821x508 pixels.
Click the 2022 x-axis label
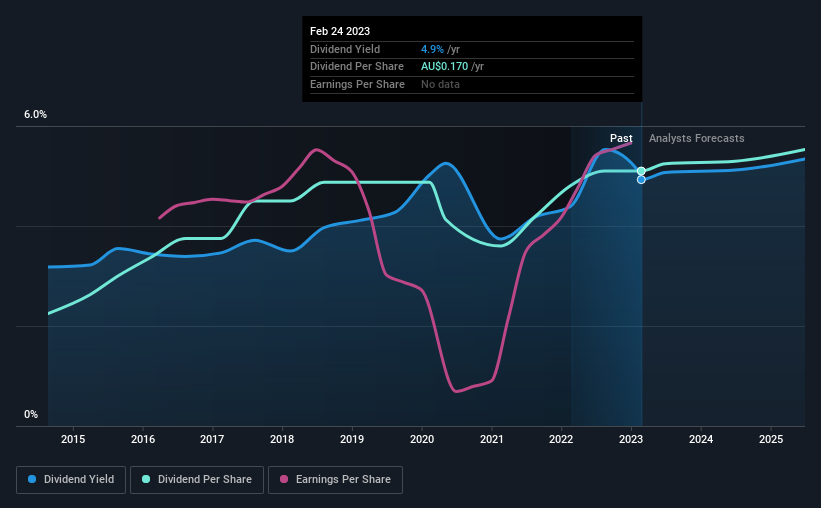coord(561,439)
